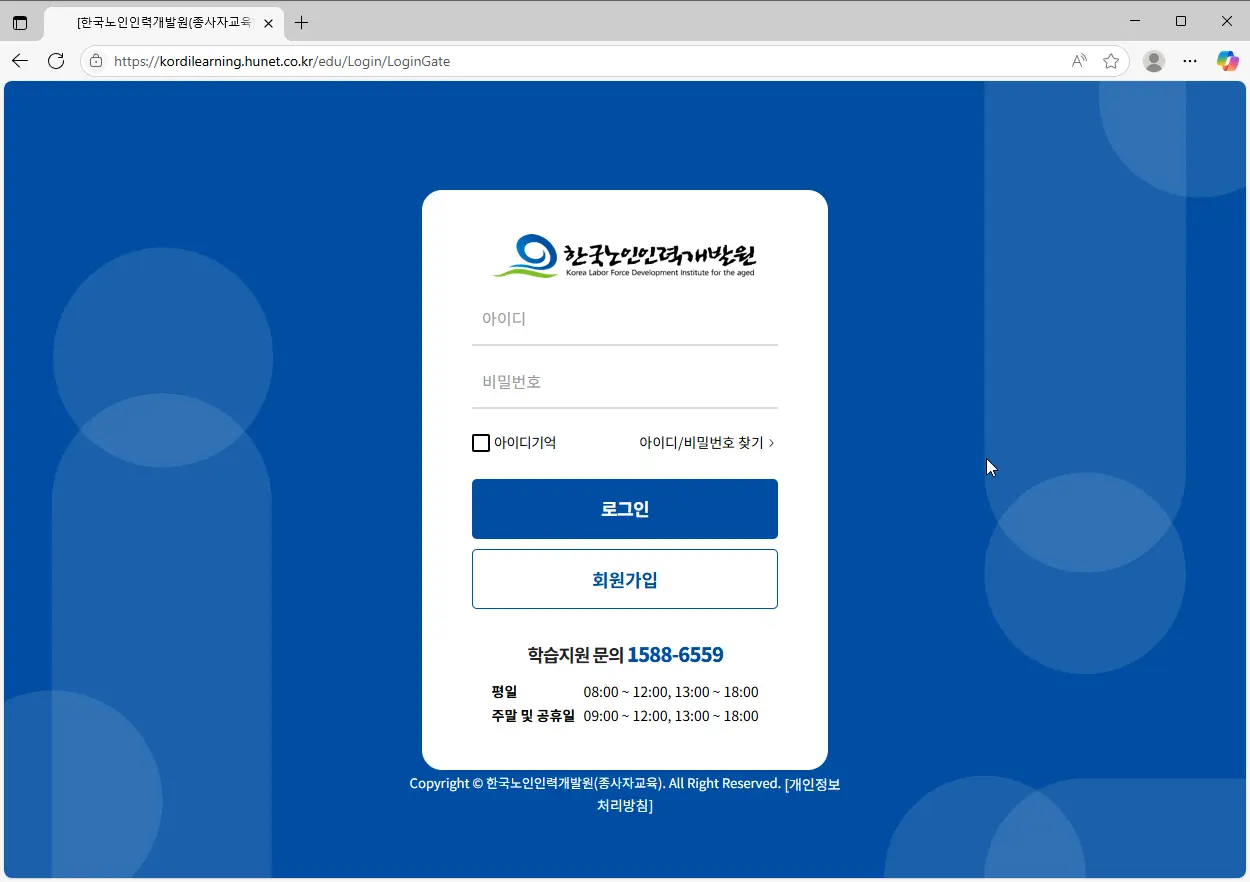Click the 회원가입 button
The width and height of the screenshot is (1250, 882).
coord(624,579)
